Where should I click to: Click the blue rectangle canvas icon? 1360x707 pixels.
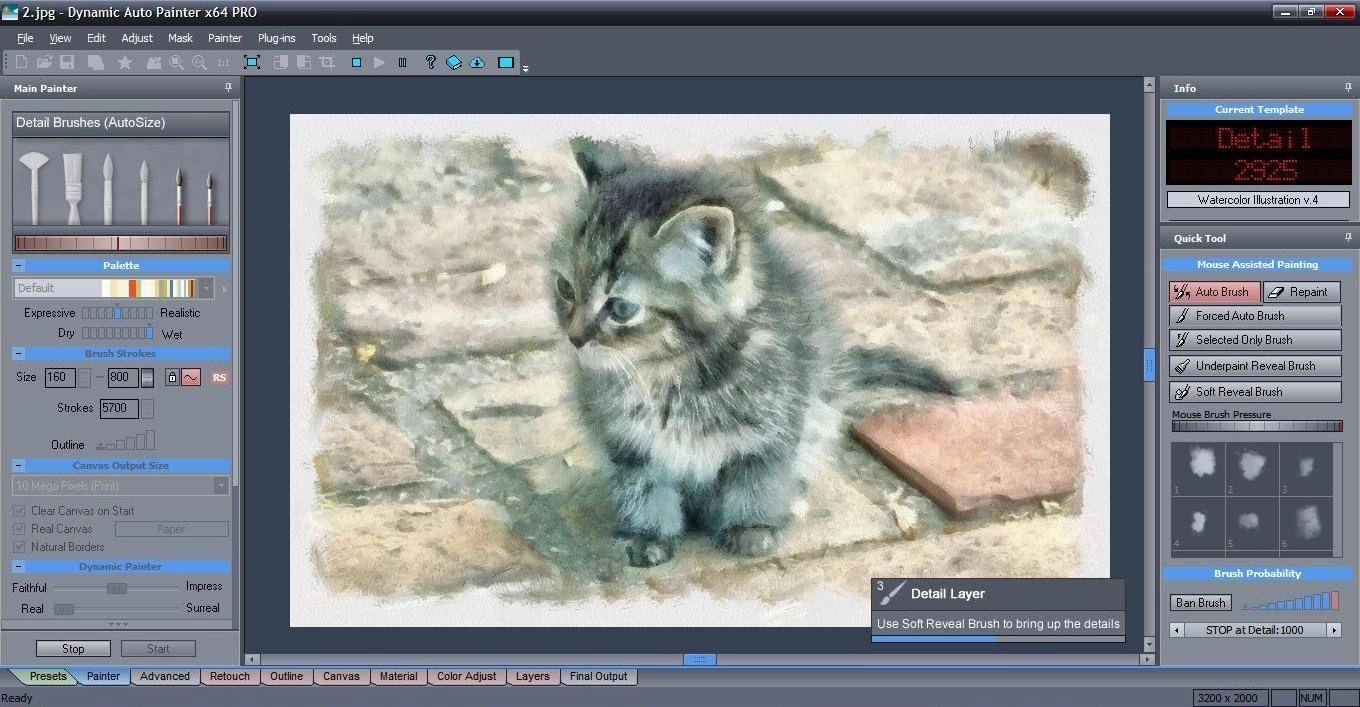click(506, 62)
